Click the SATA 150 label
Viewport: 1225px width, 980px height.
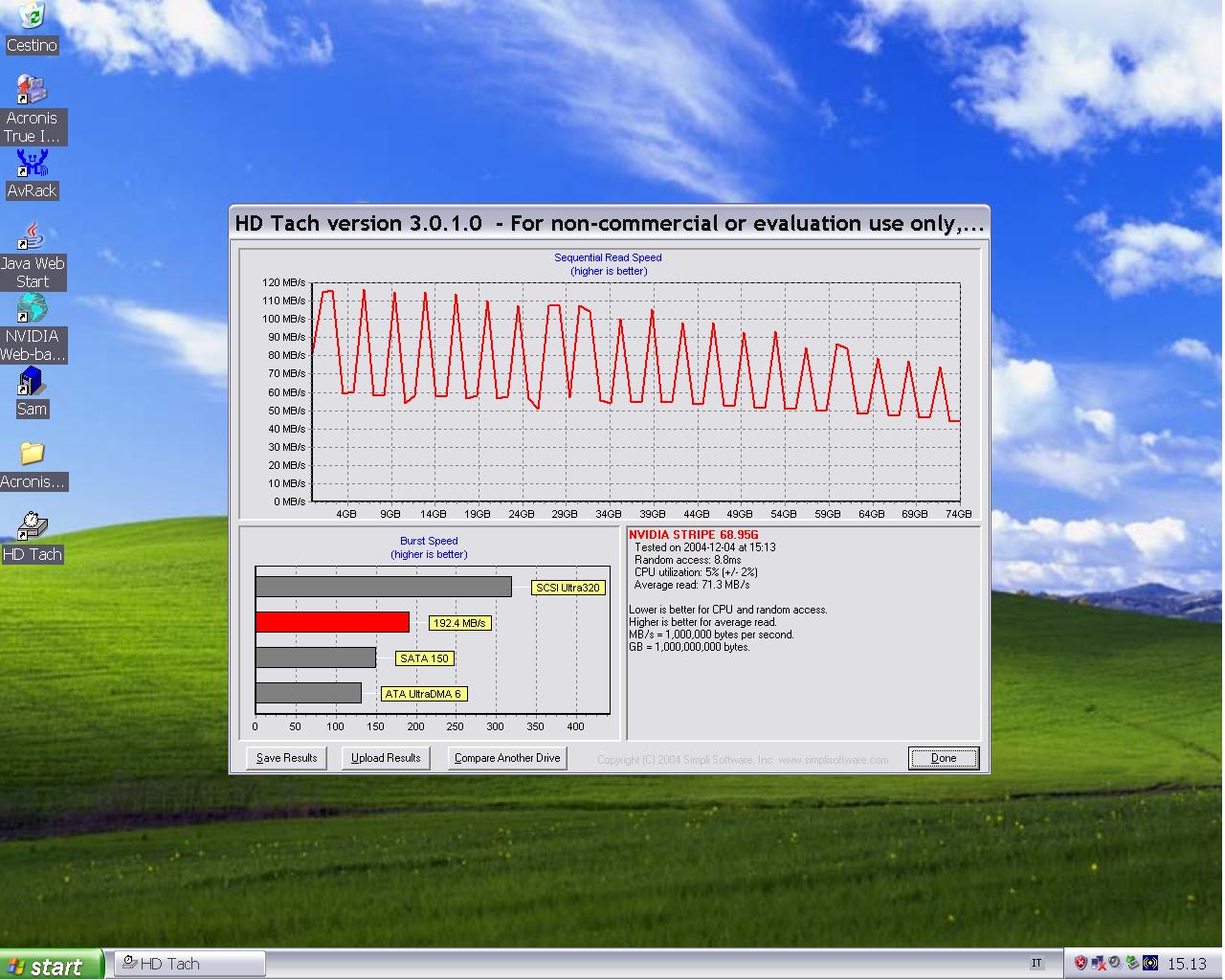(424, 658)
